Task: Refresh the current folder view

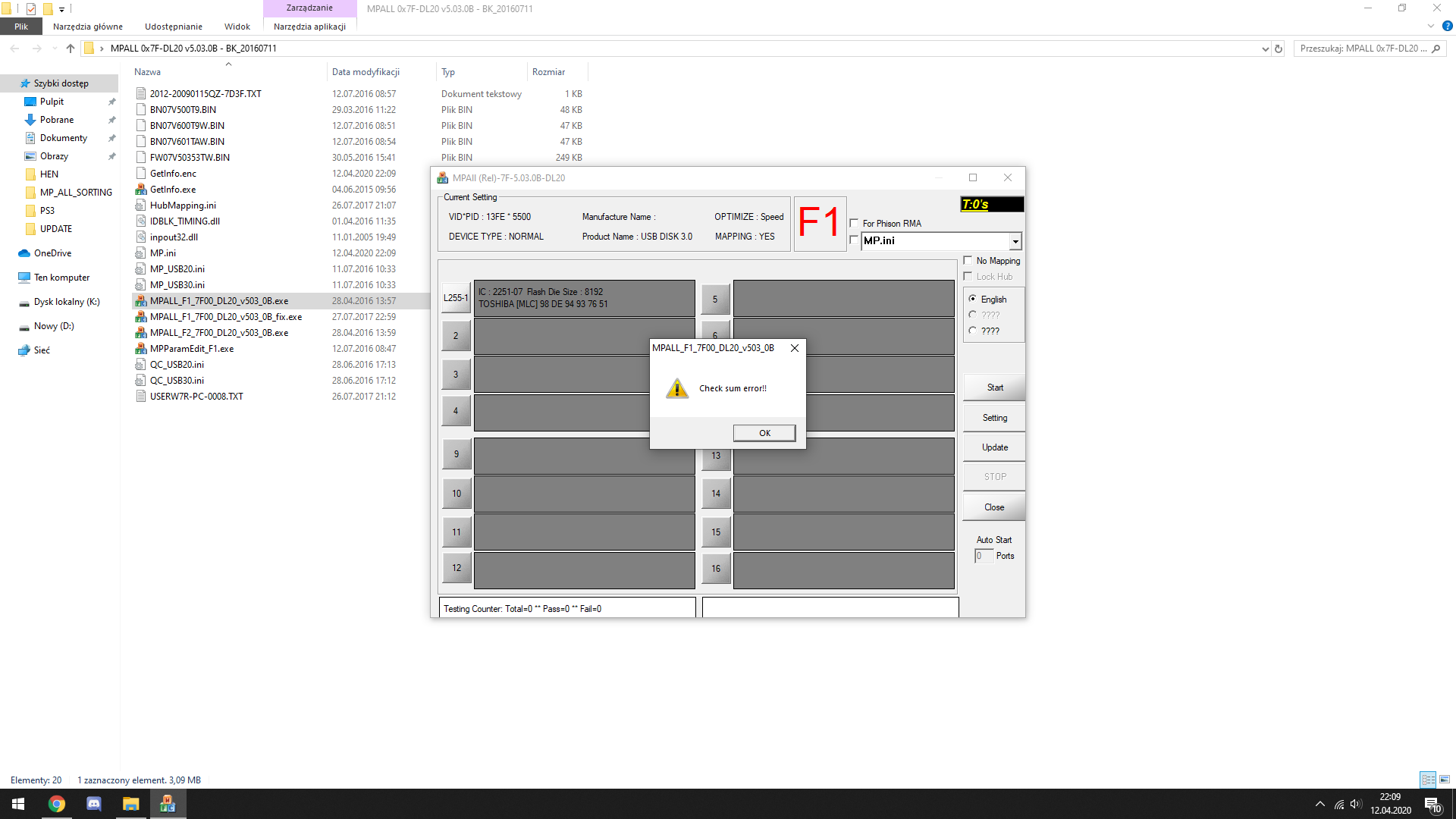Action: [x=1279, y=49]
